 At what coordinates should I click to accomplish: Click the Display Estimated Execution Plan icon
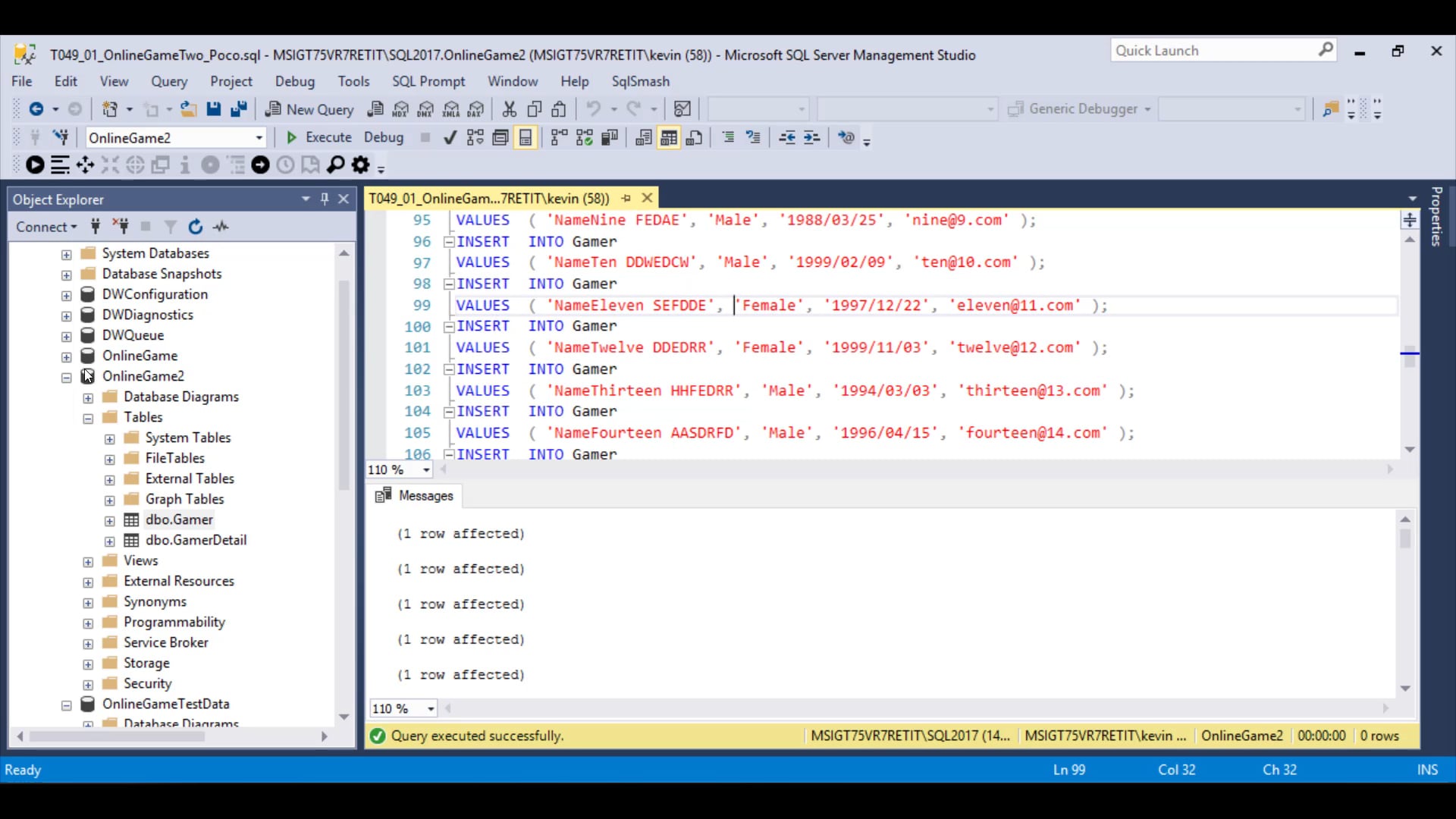475,137
